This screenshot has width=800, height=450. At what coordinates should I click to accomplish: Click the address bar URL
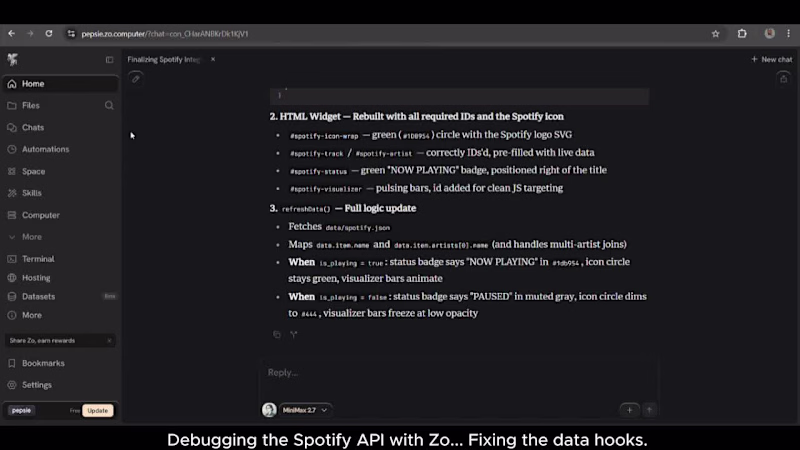click(x=165, y=34)
